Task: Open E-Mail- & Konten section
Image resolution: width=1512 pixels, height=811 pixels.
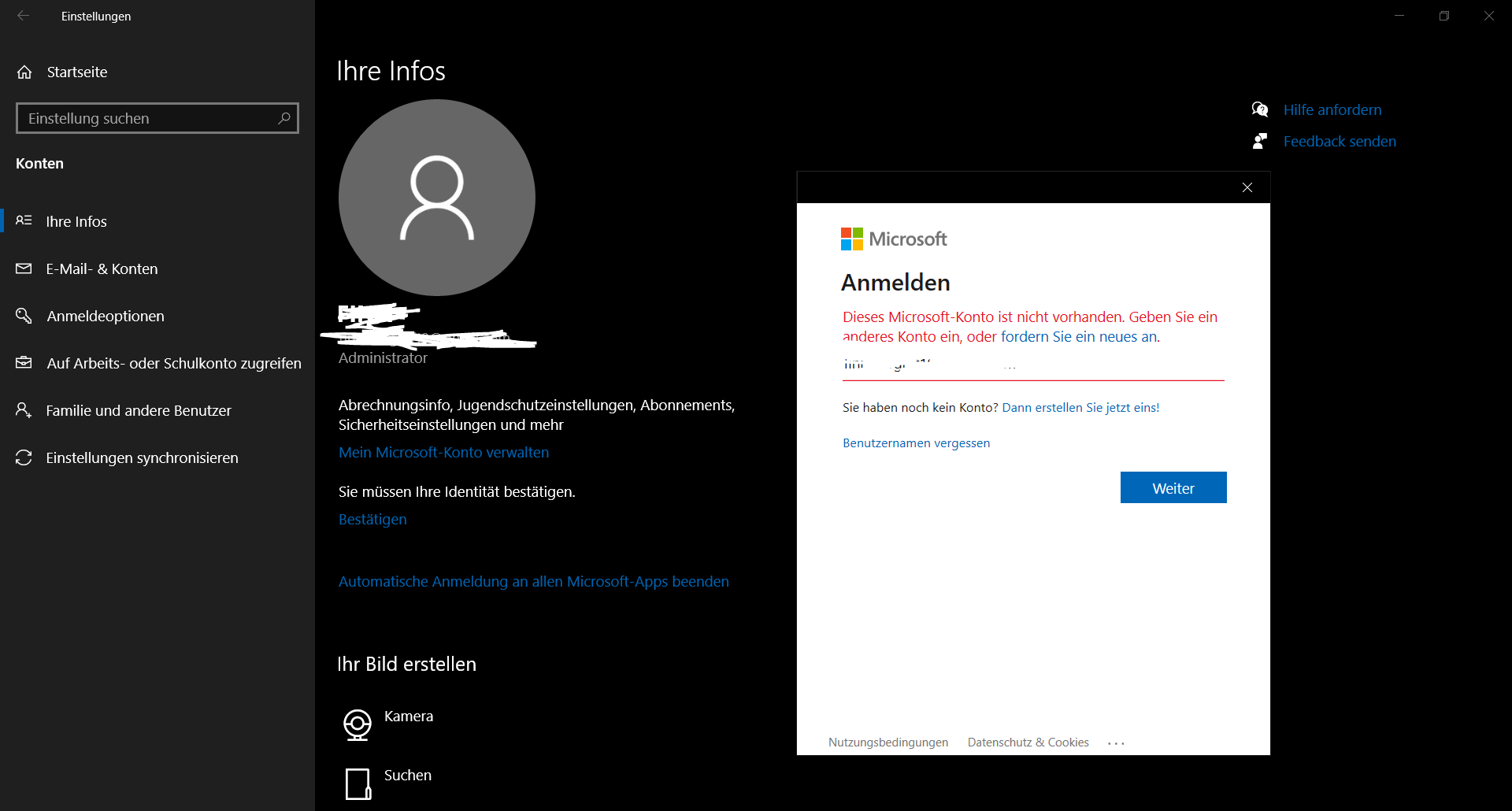Action: 157,268
